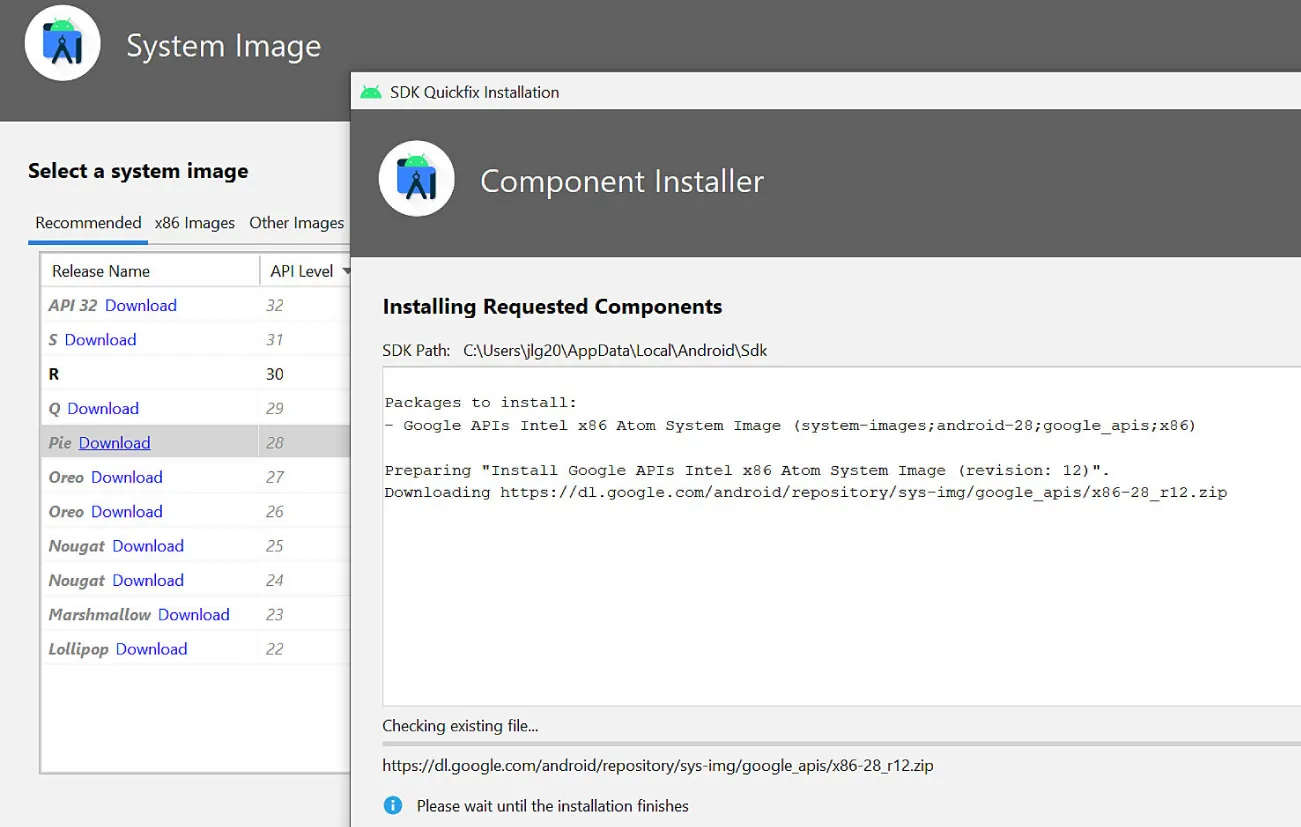The image size is (1301, 827).
Task: Download the Nougat API 25 image
Action: pos(148,545)
